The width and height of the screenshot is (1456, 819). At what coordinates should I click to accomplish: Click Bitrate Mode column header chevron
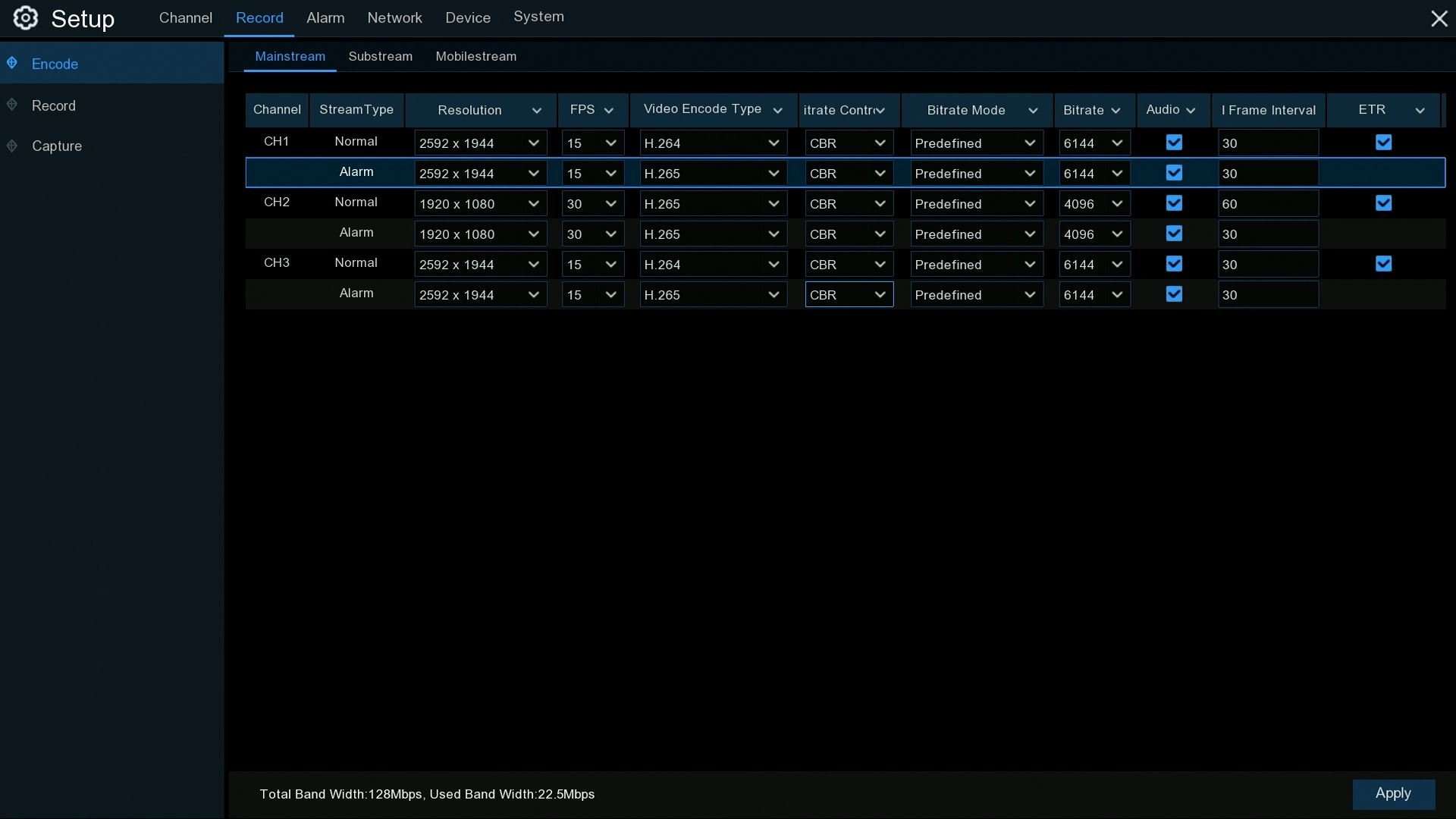(x=1033, y=111)
